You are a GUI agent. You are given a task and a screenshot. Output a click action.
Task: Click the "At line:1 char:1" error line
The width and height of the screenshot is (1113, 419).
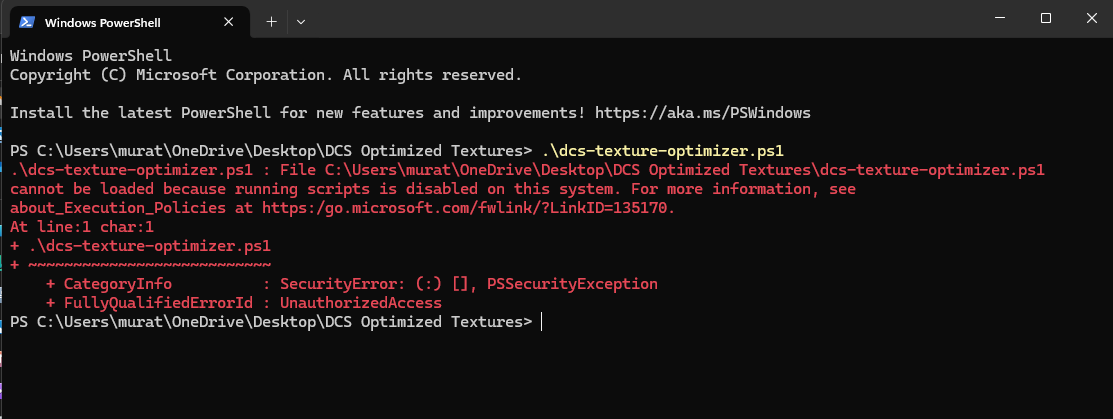82,227
